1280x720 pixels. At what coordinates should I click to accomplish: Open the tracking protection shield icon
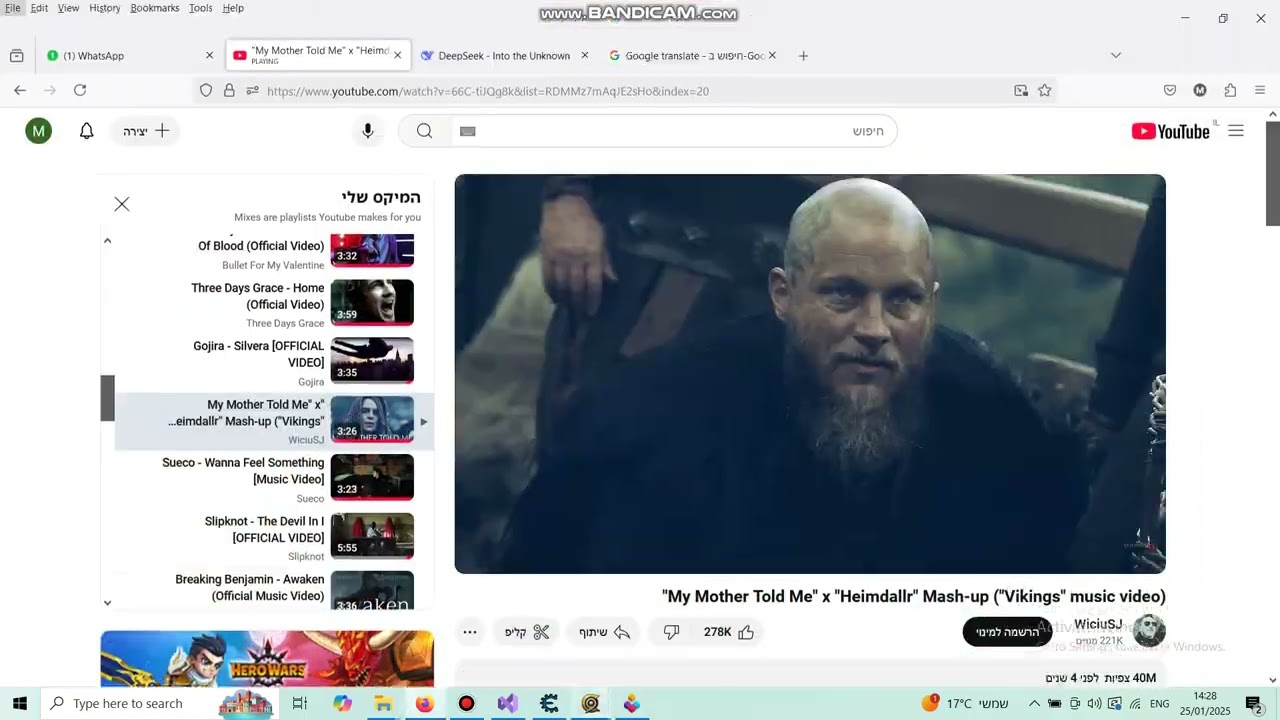pos(206,90)
